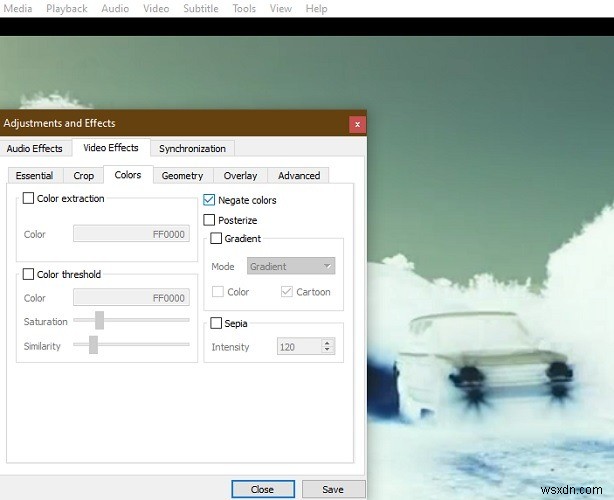Open the Audio menu

click(115, 8)
